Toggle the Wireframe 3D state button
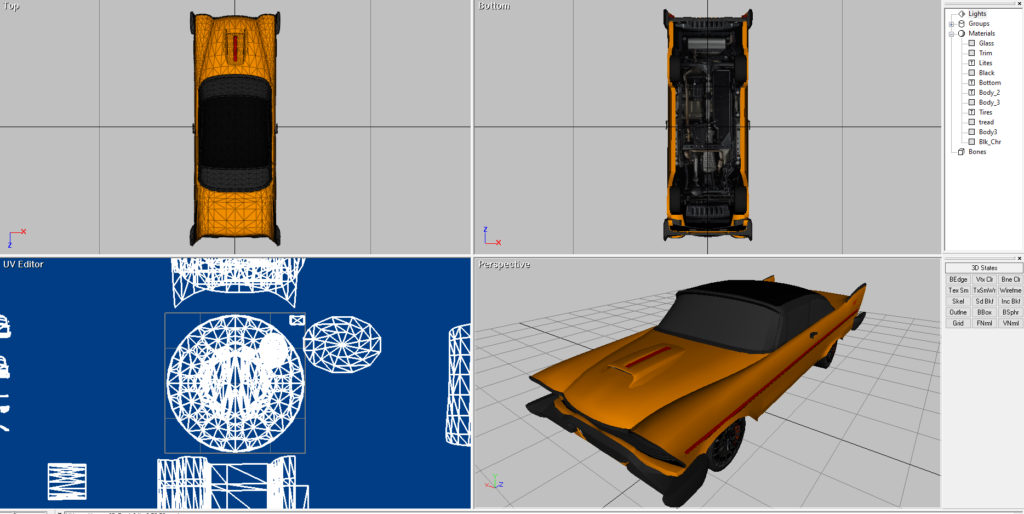 click(1010, 290)
